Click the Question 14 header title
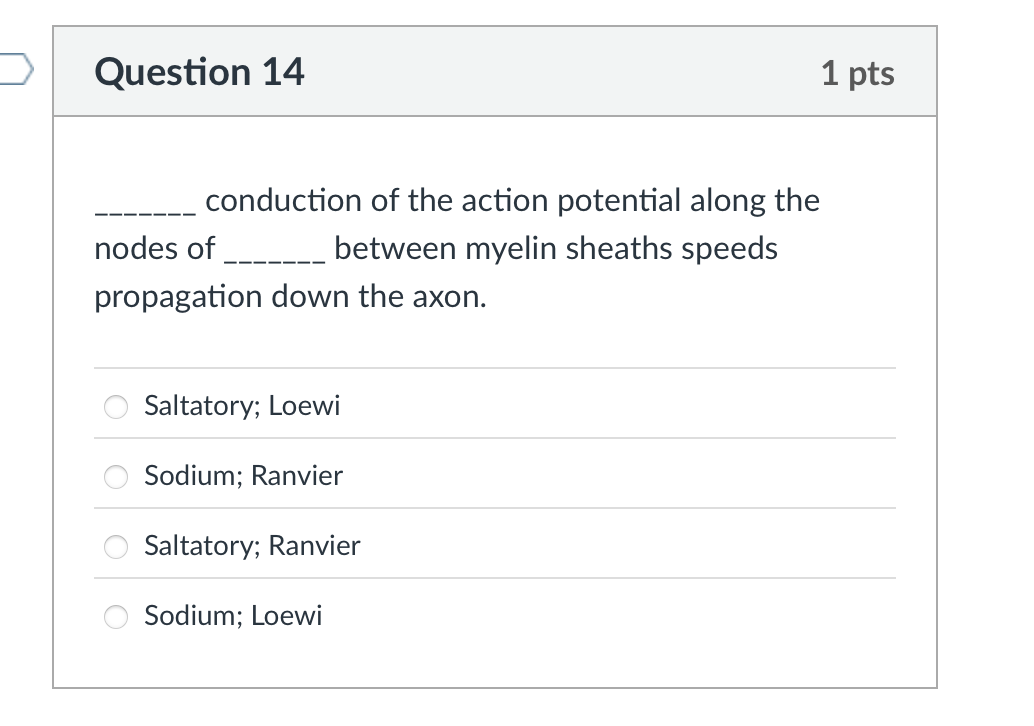 pyautogui.click(x=199, y=72)
